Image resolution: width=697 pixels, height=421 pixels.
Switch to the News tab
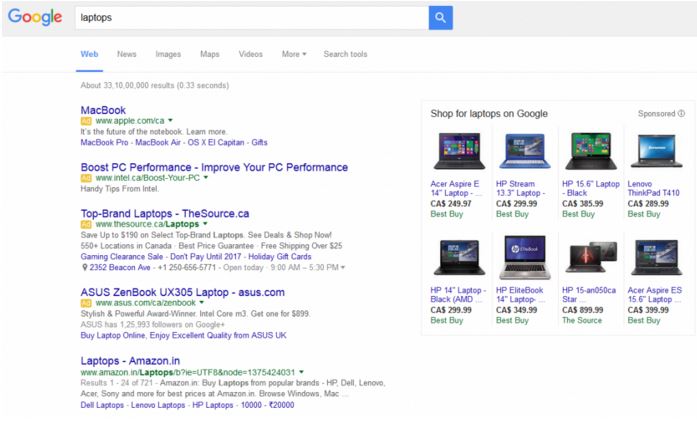point(127,54)
